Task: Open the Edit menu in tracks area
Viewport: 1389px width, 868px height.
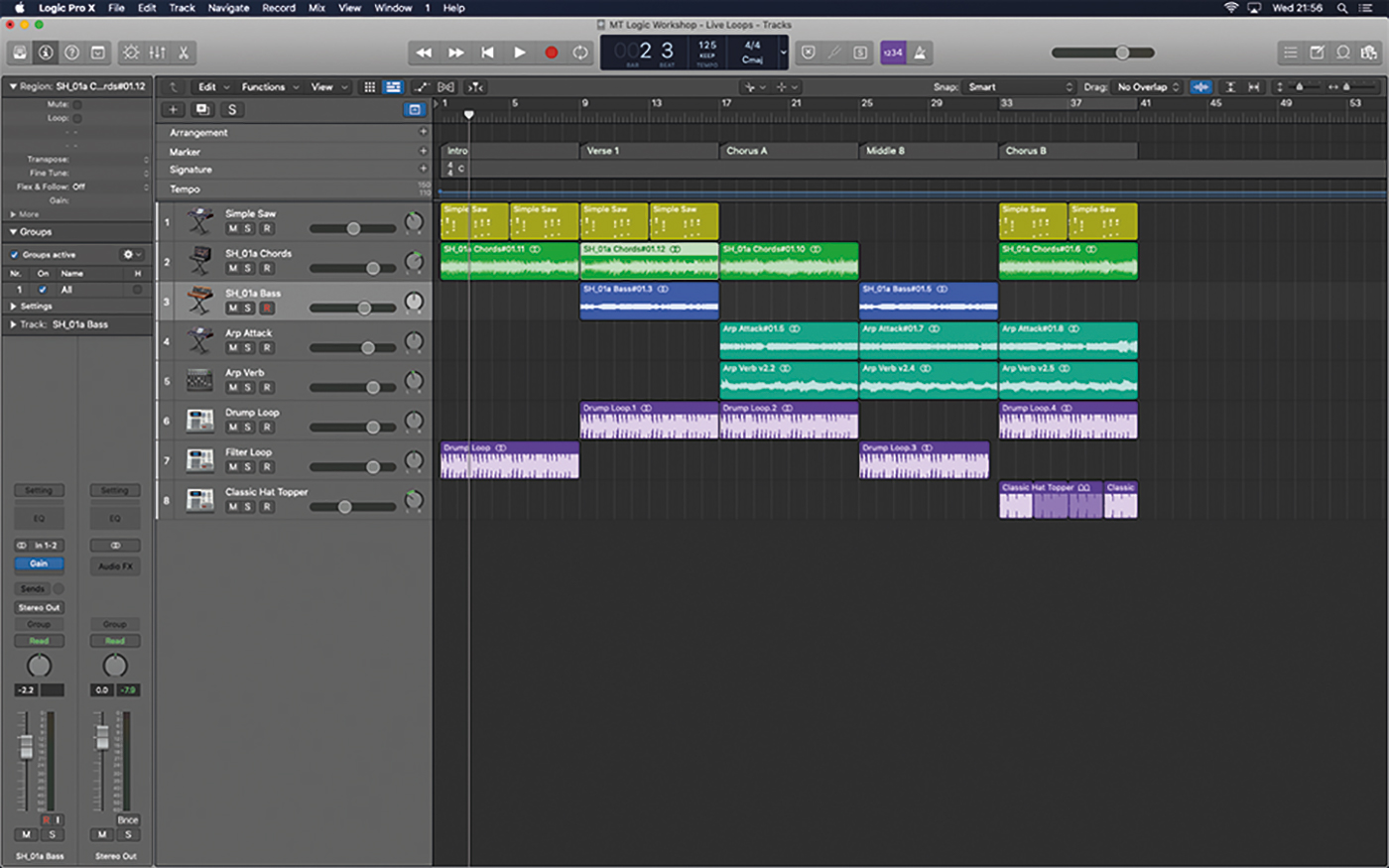Action: [212, 87]
